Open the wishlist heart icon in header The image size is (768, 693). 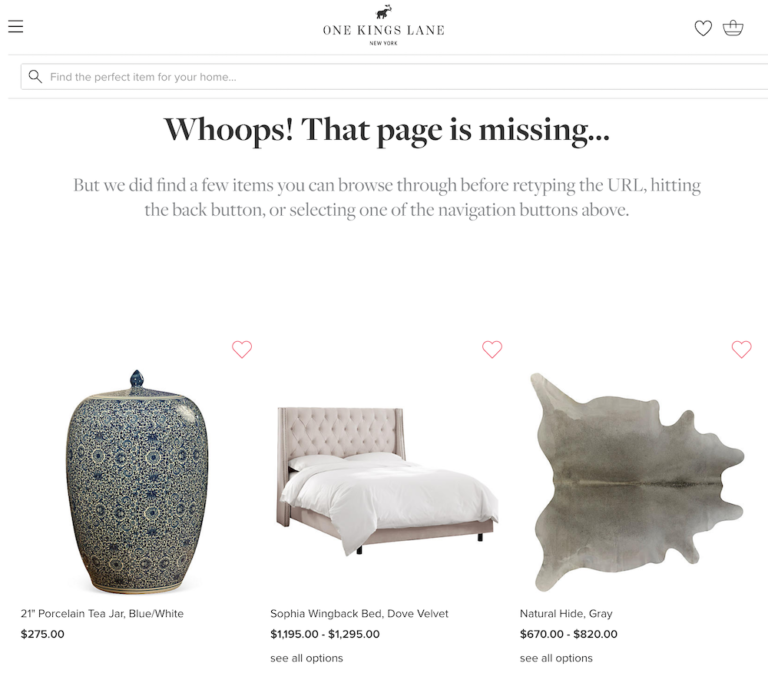[703, 28]
